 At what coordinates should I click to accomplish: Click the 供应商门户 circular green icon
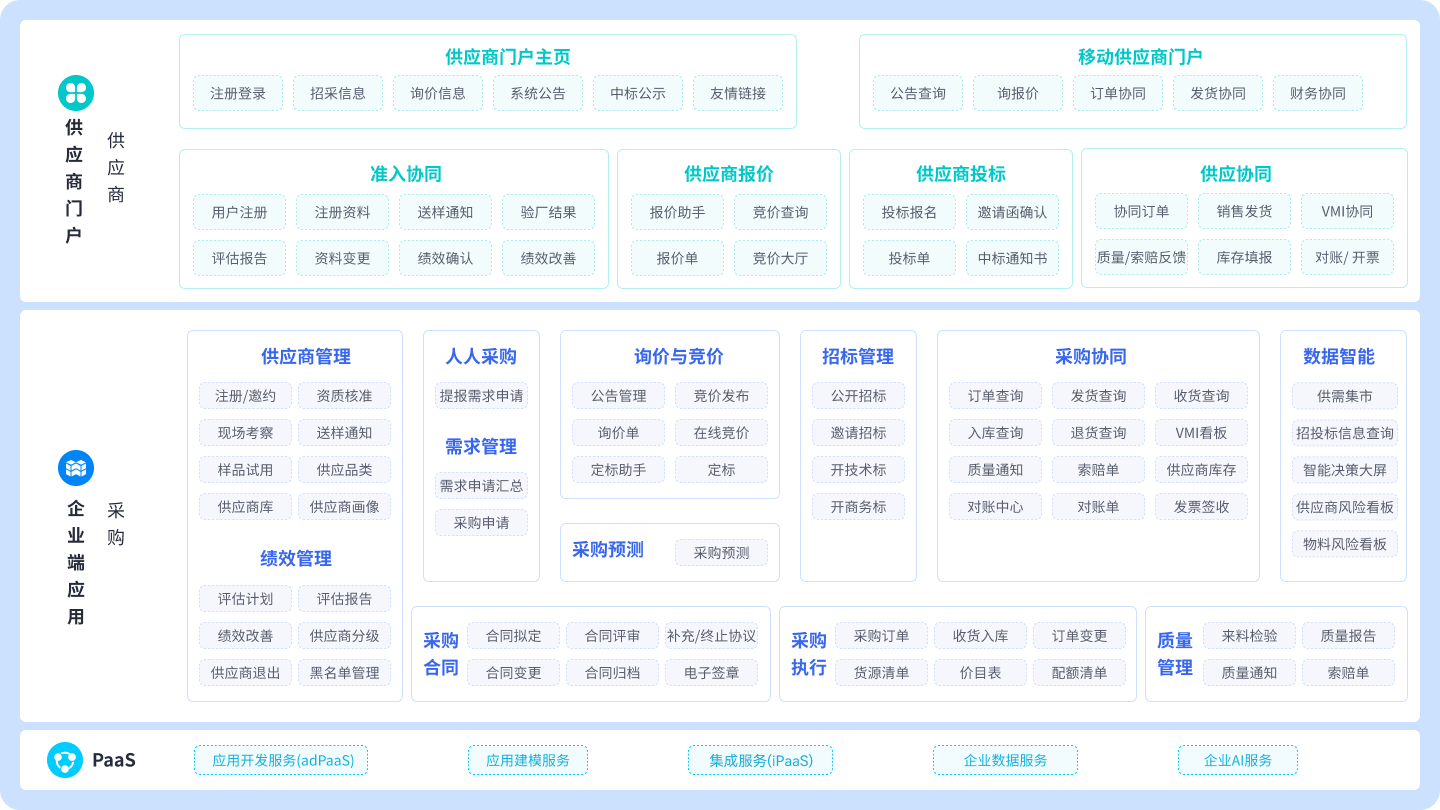tap(76, 91)
